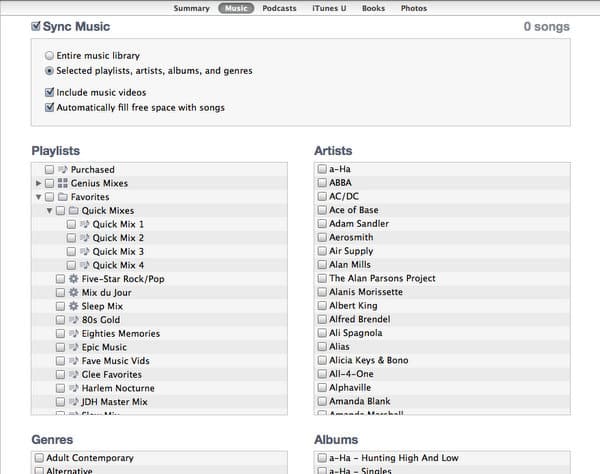Open the iTunes U tab
Image resolution: width=600 pixels, height=474 pixels.
pos(329,8)
